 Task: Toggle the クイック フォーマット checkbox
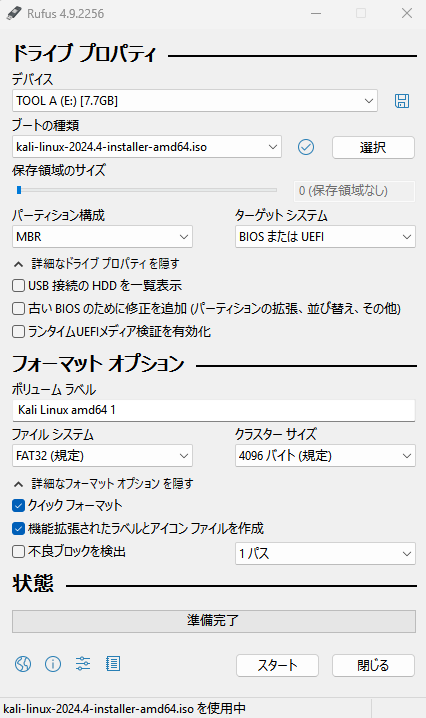tap(18, 506)
